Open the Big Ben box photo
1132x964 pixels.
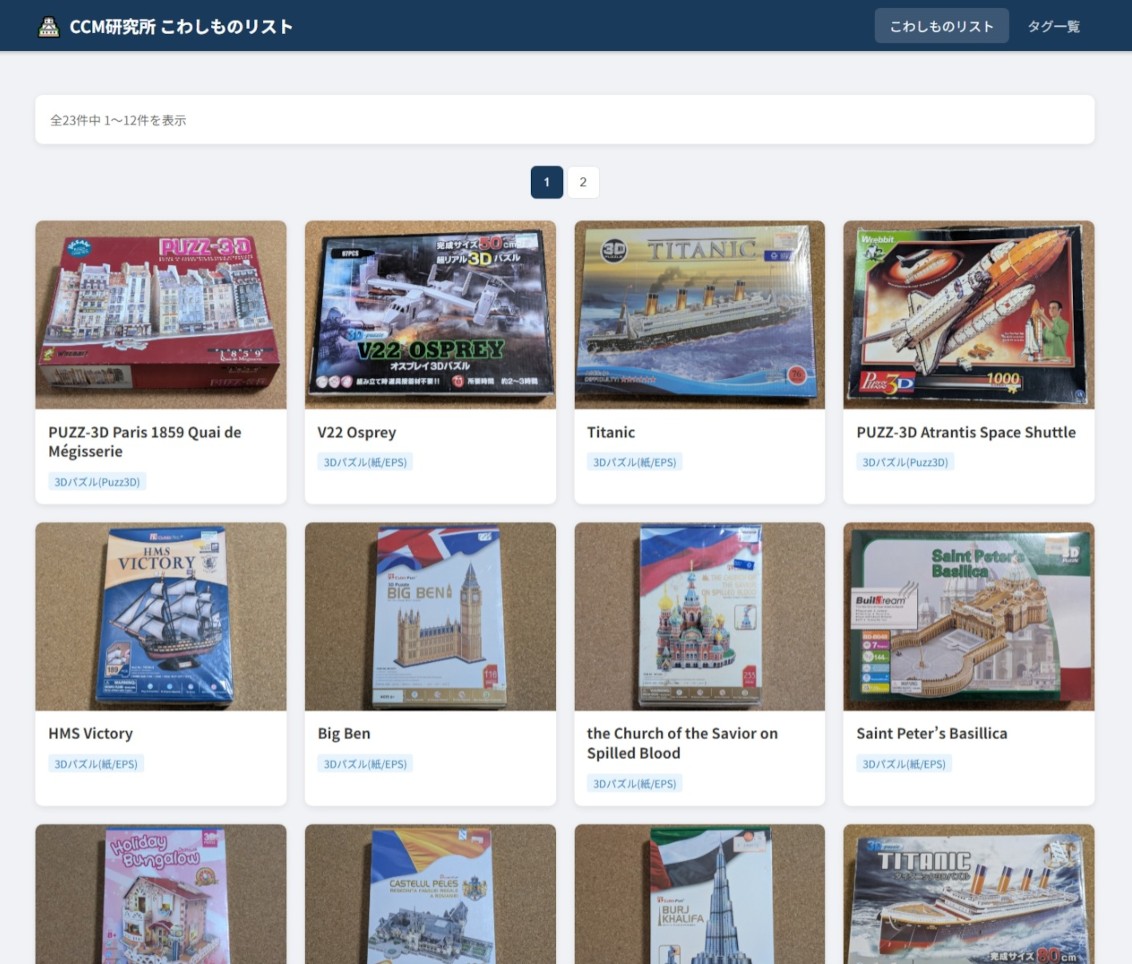pos(430,617)
